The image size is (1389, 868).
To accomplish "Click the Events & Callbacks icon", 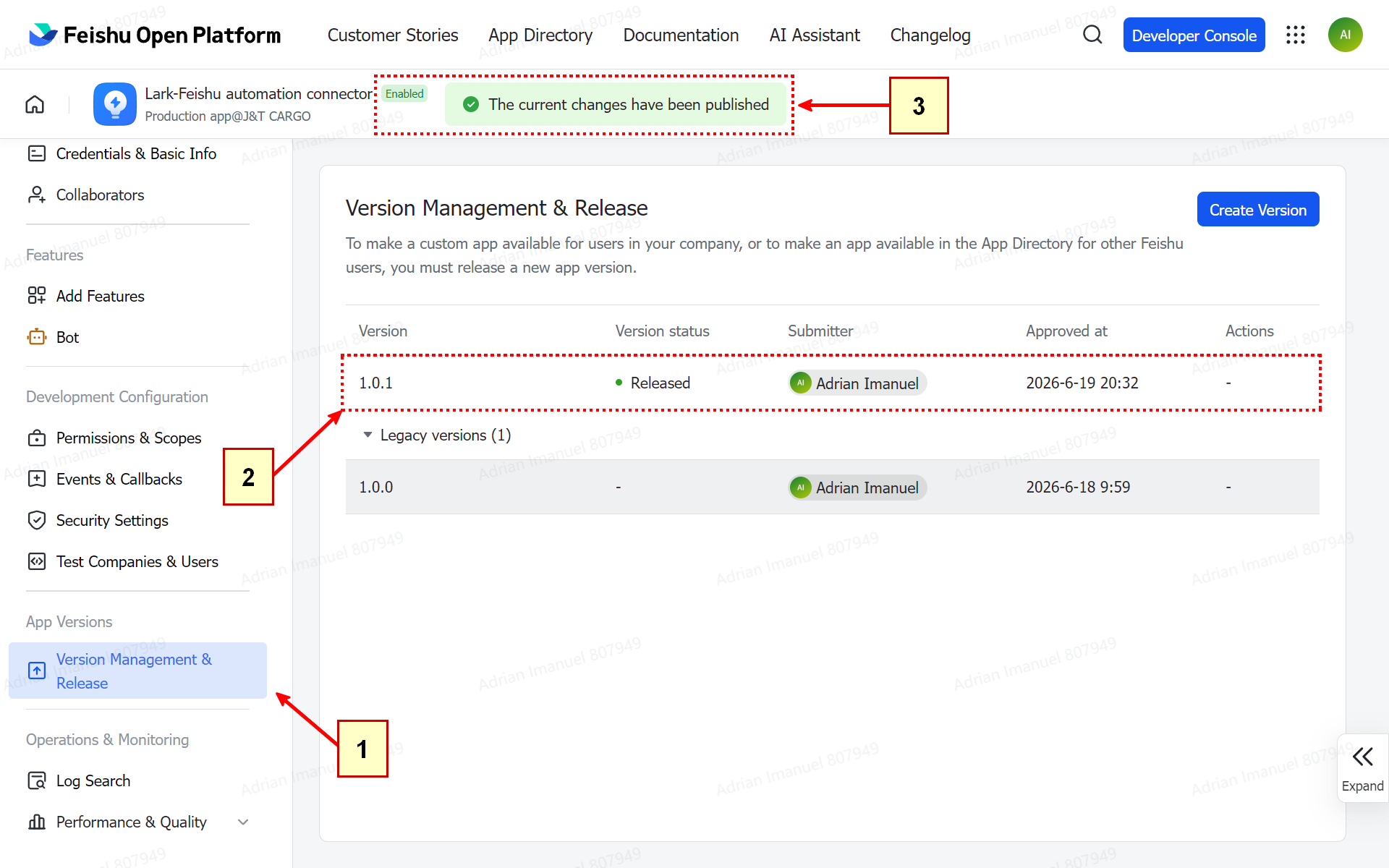I will coord(37,479).
